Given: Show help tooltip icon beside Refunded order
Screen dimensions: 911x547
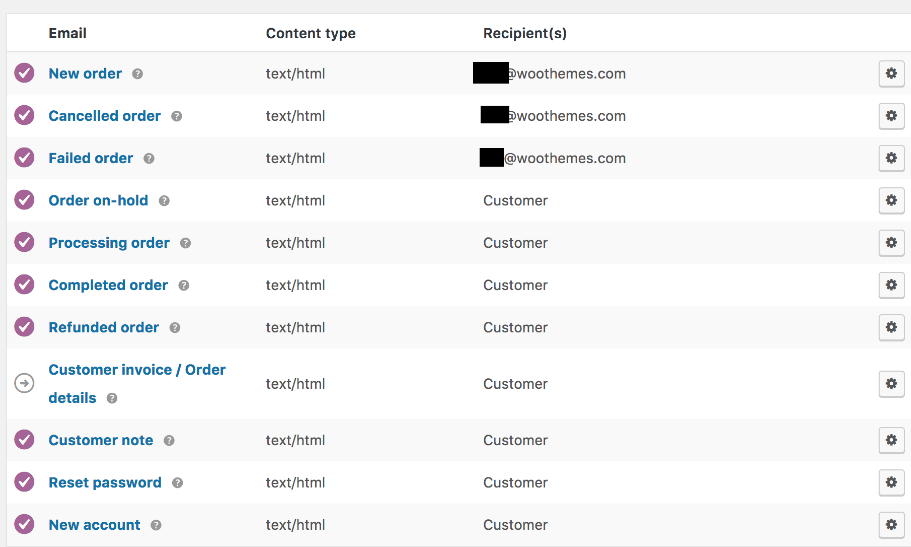Looking at the screenshot, I should tap(175, 328).
